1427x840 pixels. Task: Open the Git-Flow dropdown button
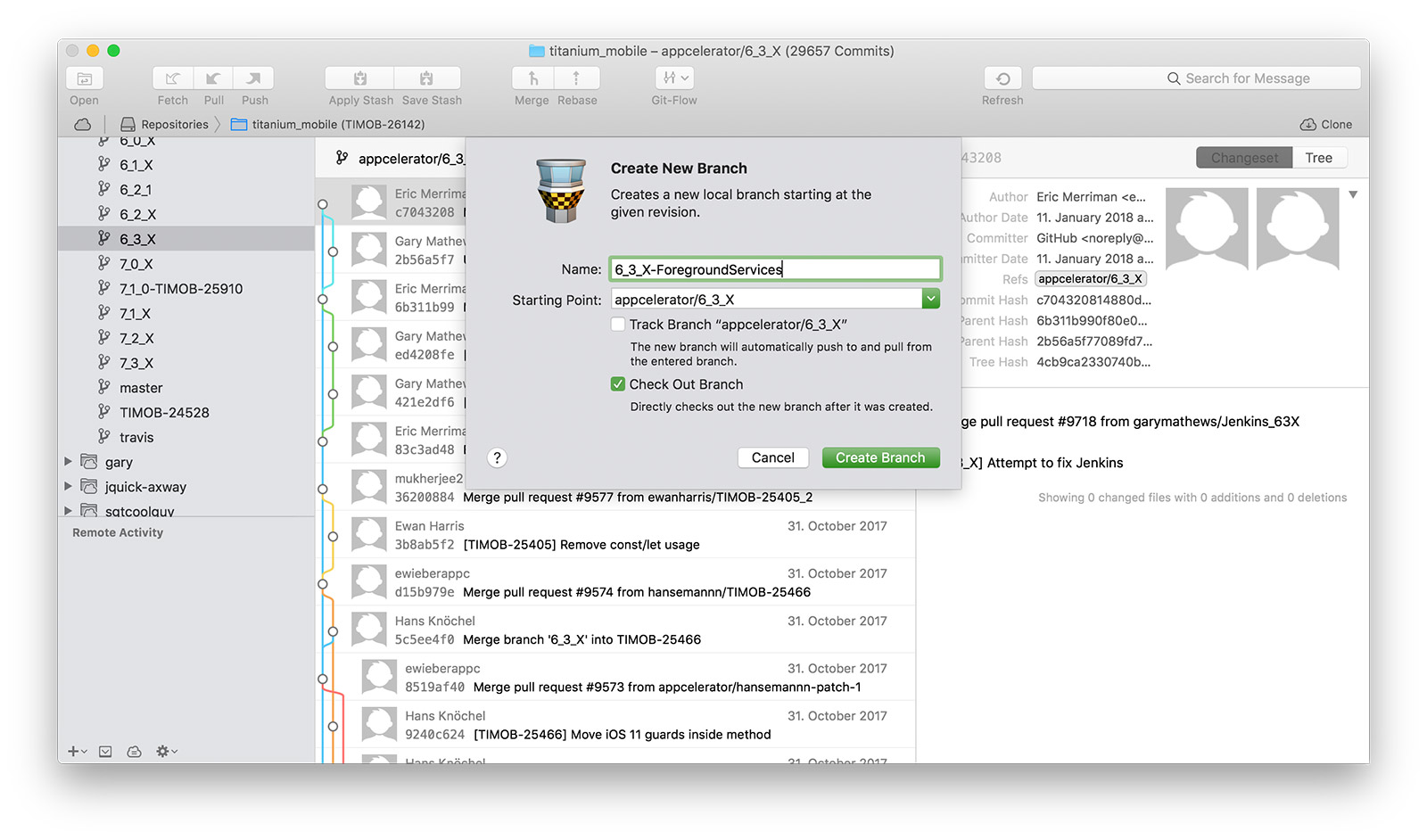[674, 78]
